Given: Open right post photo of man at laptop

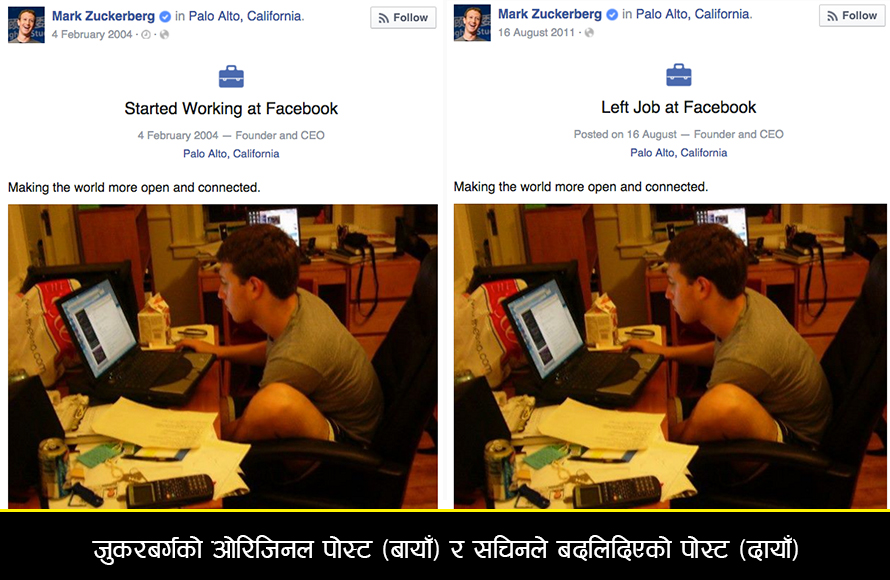Looking at the screenshot, I should pyautogui.click(x=670, y=356).
